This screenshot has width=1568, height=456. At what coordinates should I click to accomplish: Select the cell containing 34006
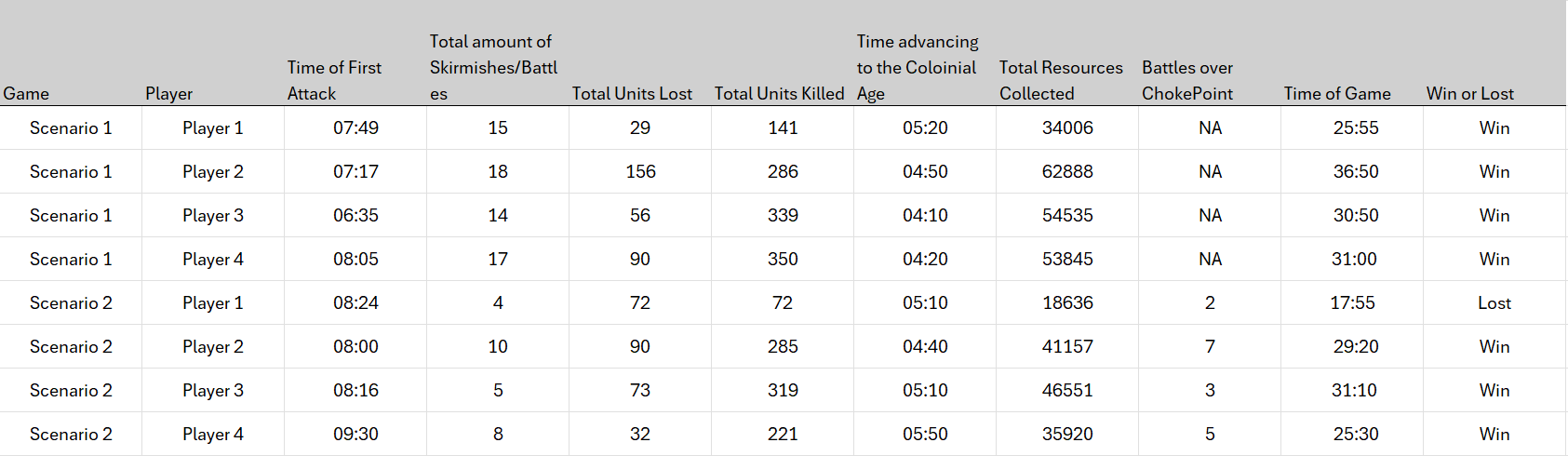(x=1067, y=127)
